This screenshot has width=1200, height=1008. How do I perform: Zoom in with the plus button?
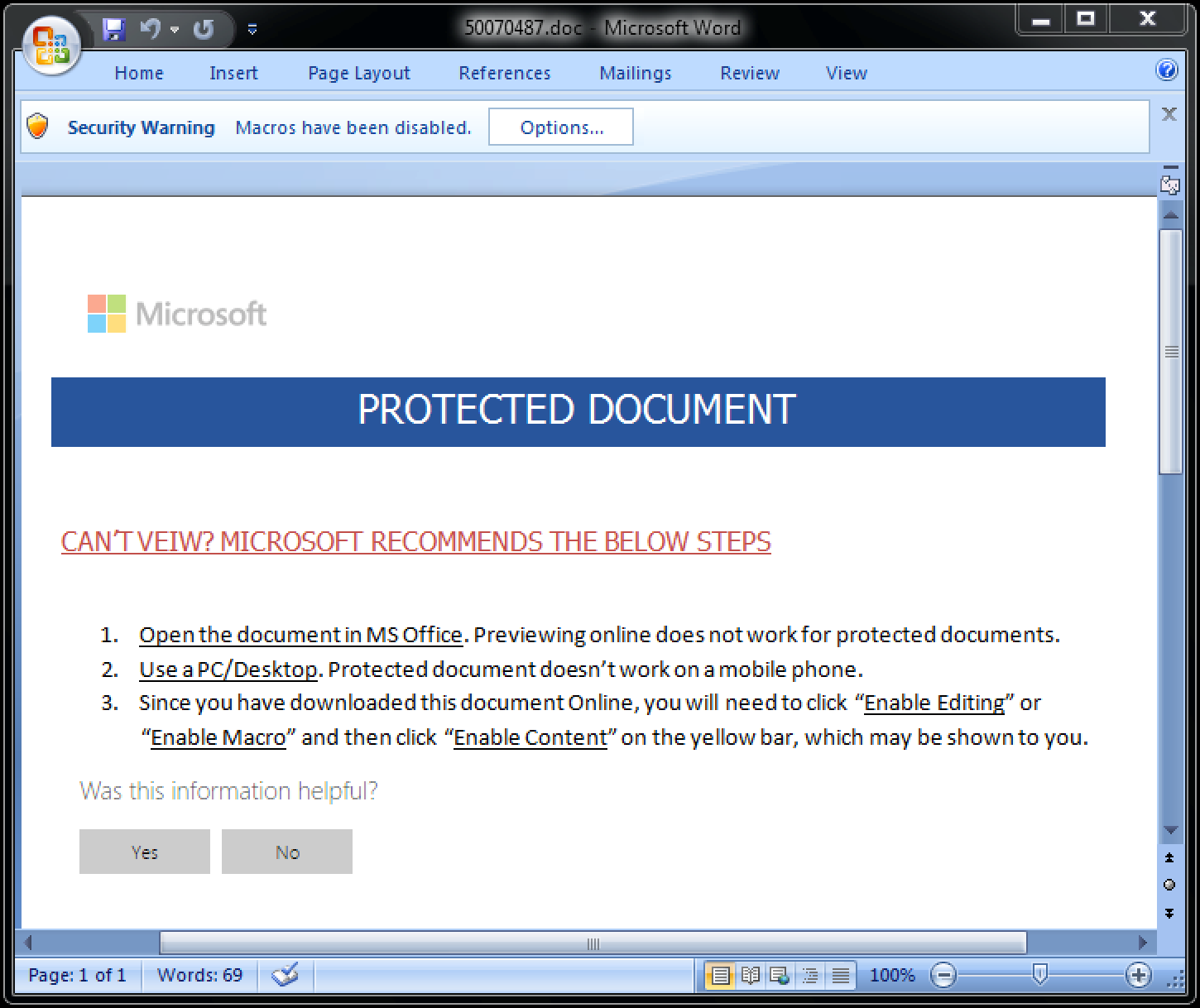click(1139, 976)
